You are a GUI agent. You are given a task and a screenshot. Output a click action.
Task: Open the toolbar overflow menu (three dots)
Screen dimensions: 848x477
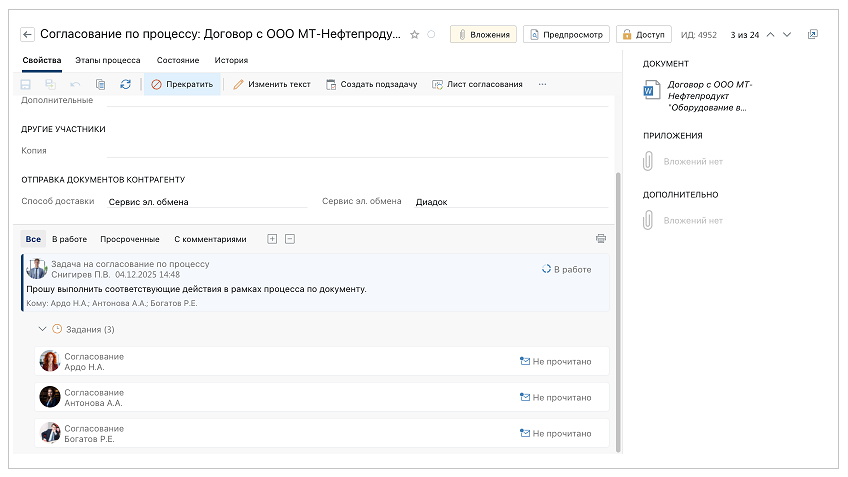point(542,85)
